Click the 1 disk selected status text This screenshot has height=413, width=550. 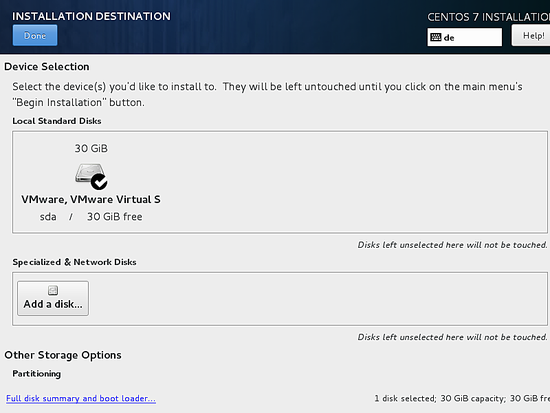(x=462, y=398)
